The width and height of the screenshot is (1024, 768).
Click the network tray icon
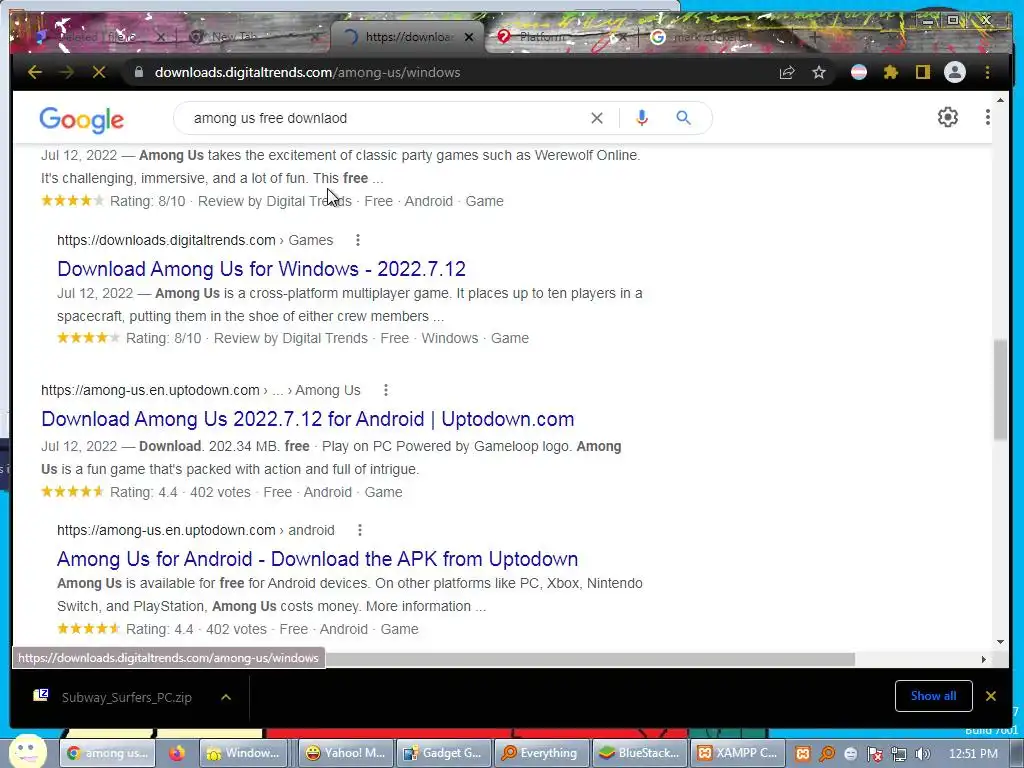coord(899,754)
